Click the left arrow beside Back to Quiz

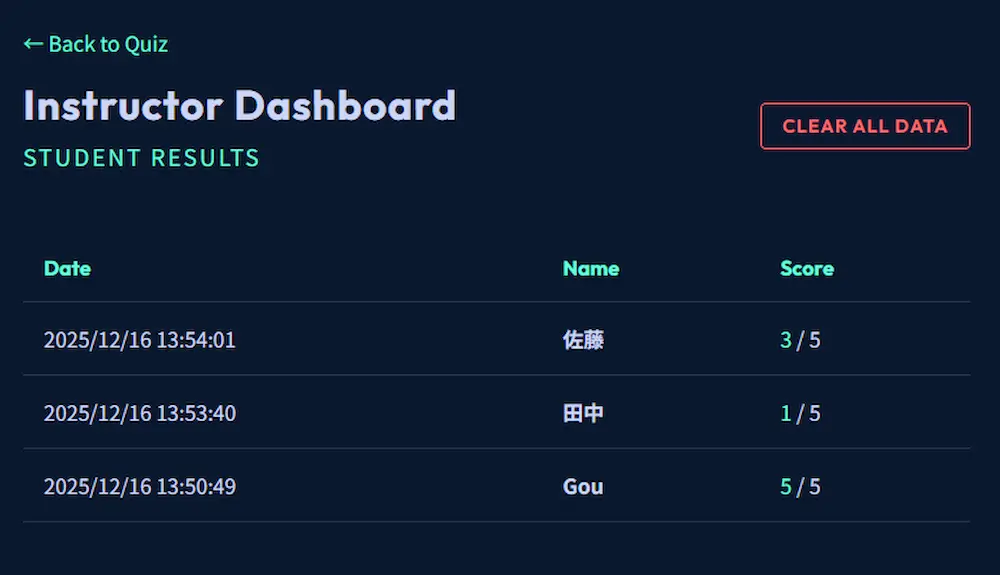tap(33, 44)
